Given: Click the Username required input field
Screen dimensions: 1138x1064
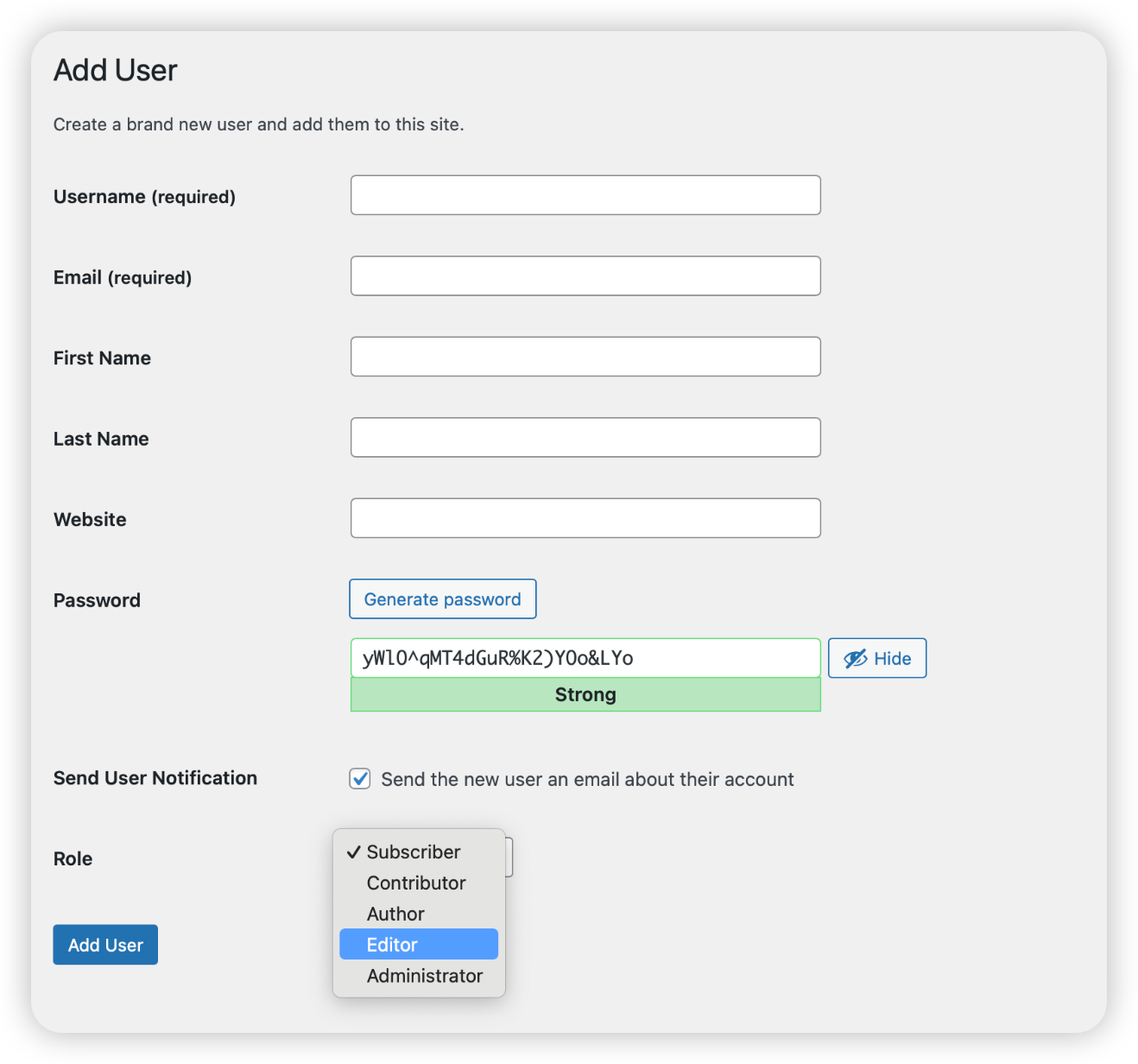Looking at the screenshot, I should [x=585, y=195].
